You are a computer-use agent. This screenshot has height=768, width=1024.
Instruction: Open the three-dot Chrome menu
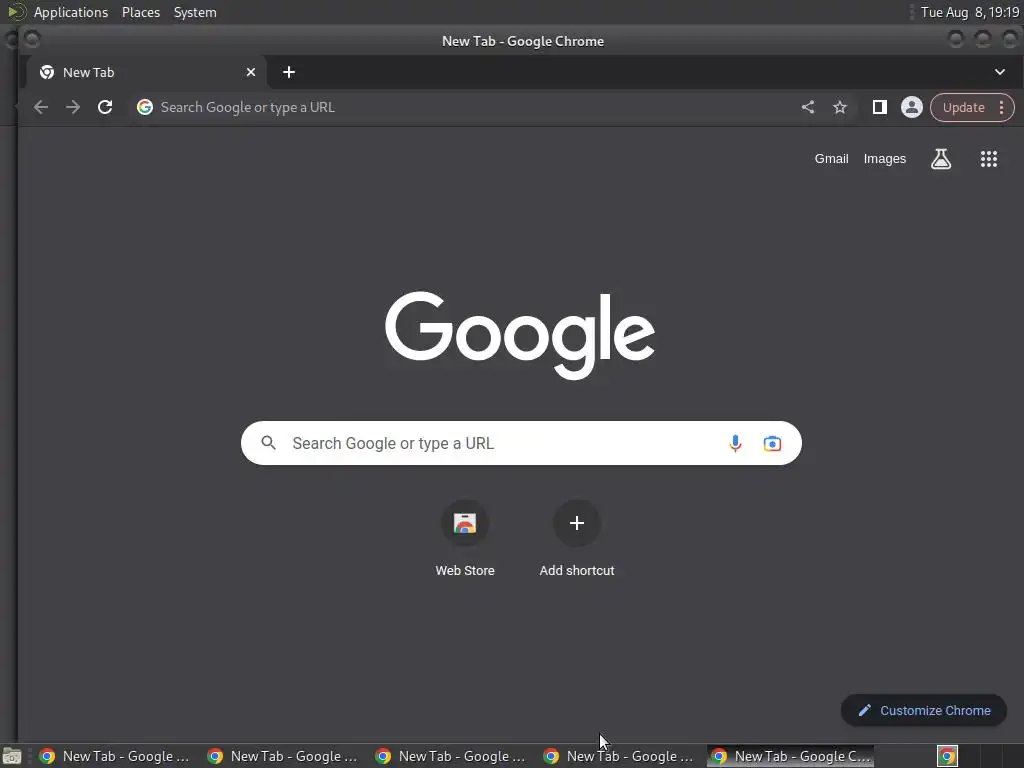1001,108
